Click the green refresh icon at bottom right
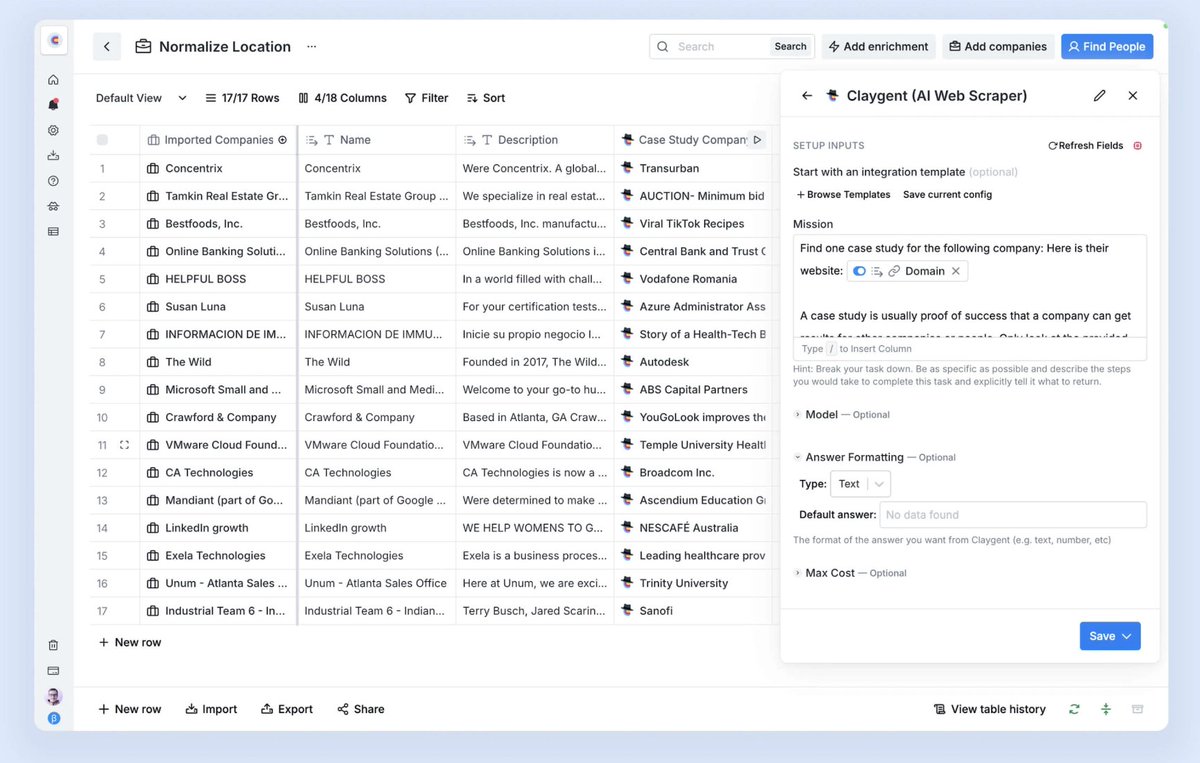The height and width of the screenshot is (763, 1200). tap(1074, 709)
